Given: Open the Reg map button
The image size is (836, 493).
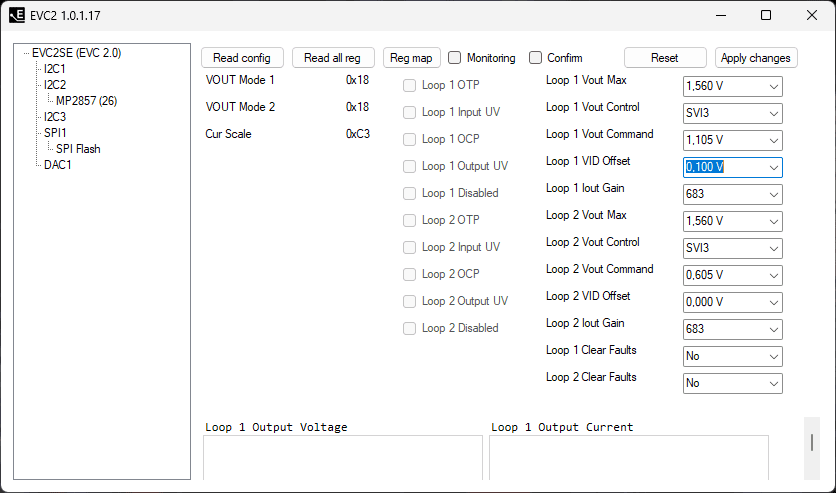Looking at the screenshot, I should click(x=412, y=58).
